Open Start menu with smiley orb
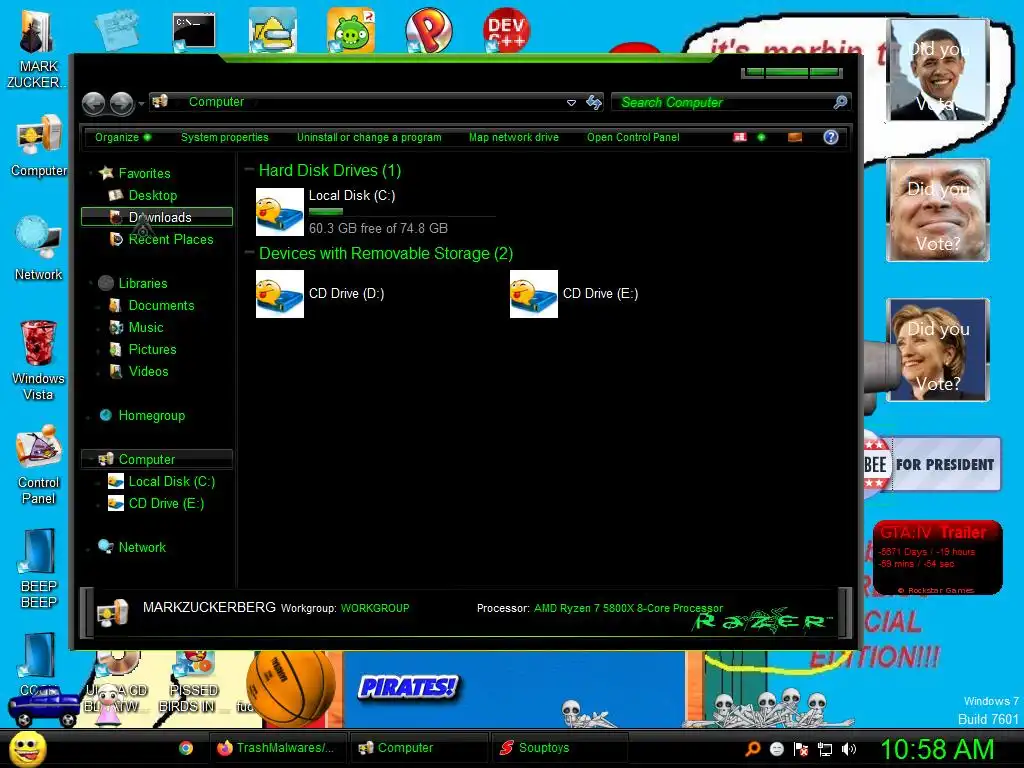 point(28,748)
